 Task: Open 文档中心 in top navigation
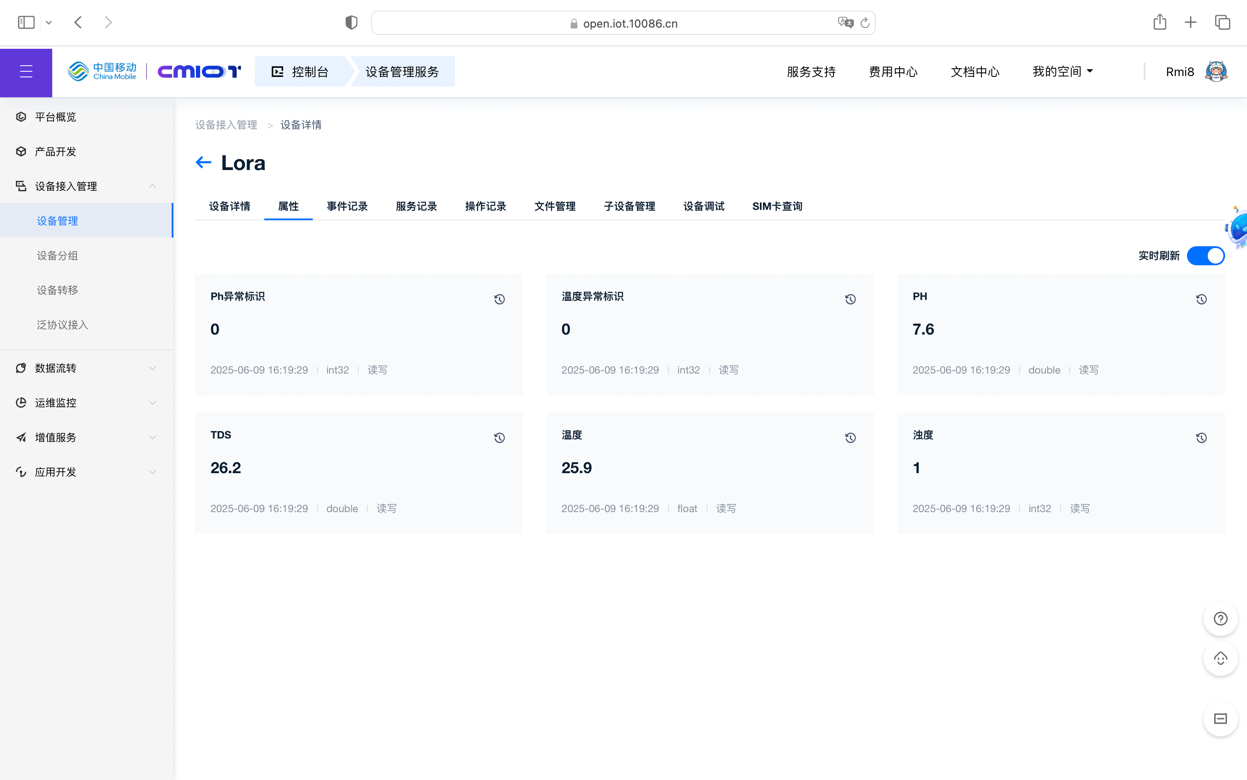pyautogui.click(x=975, y=72)
